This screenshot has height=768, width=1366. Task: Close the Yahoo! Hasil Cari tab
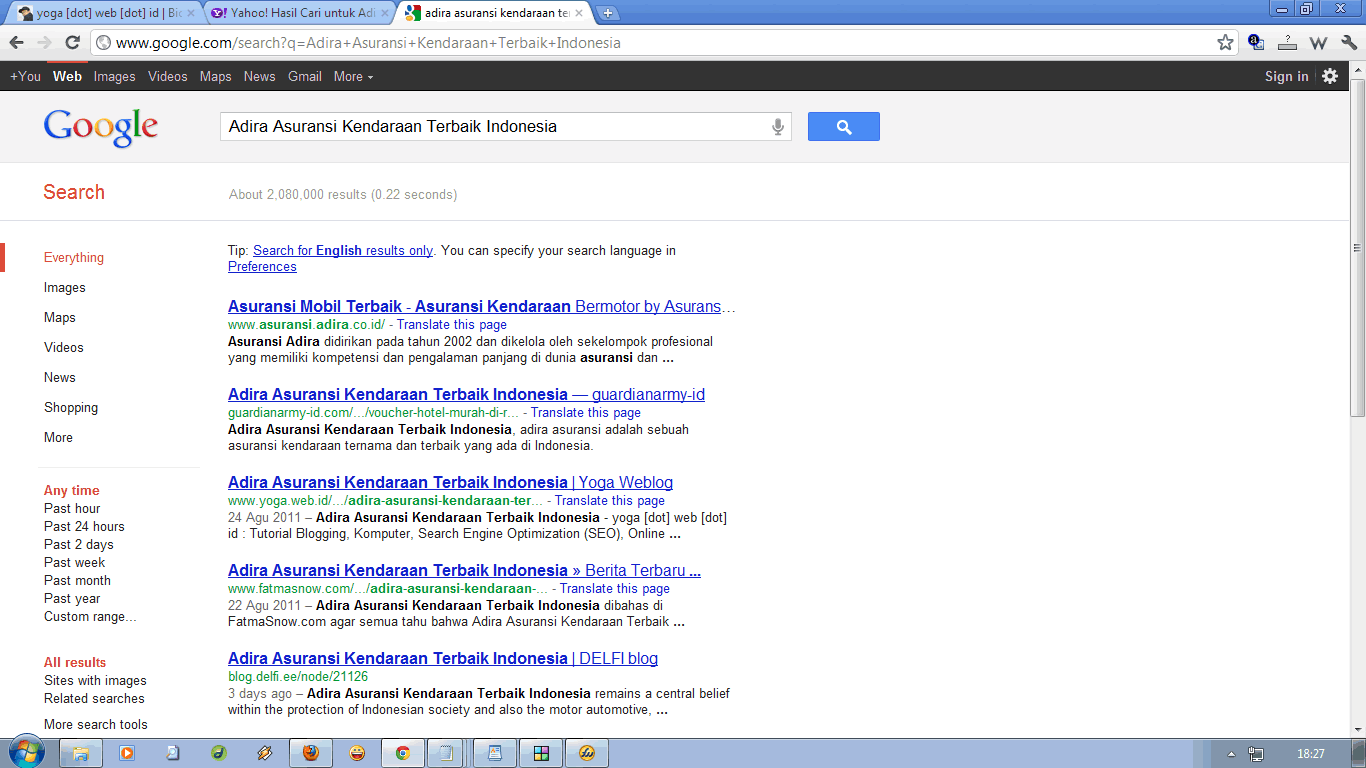point(384,13)
